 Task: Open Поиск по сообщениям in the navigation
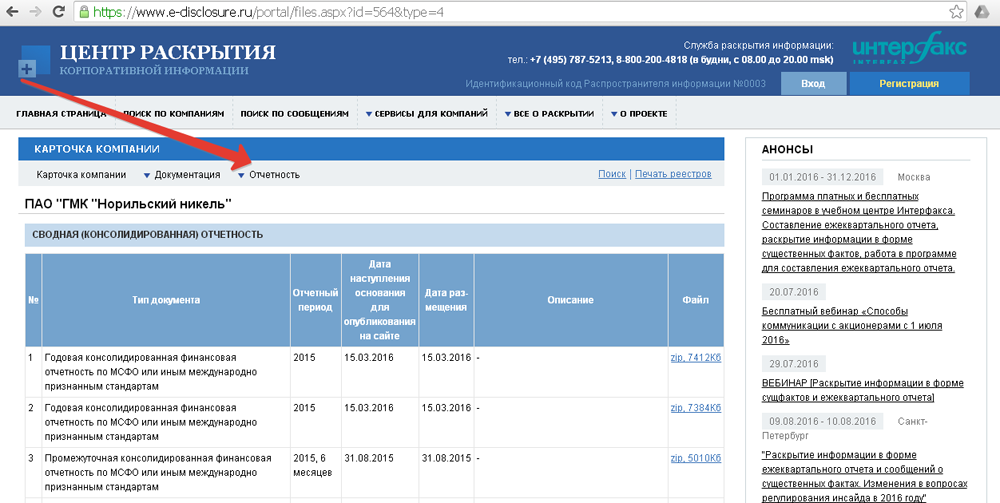(x=294, y=114)
